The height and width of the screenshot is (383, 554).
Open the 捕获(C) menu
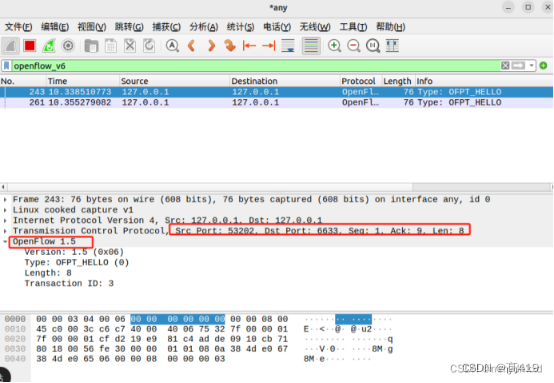pyautogui.click(x=166, y=27)
